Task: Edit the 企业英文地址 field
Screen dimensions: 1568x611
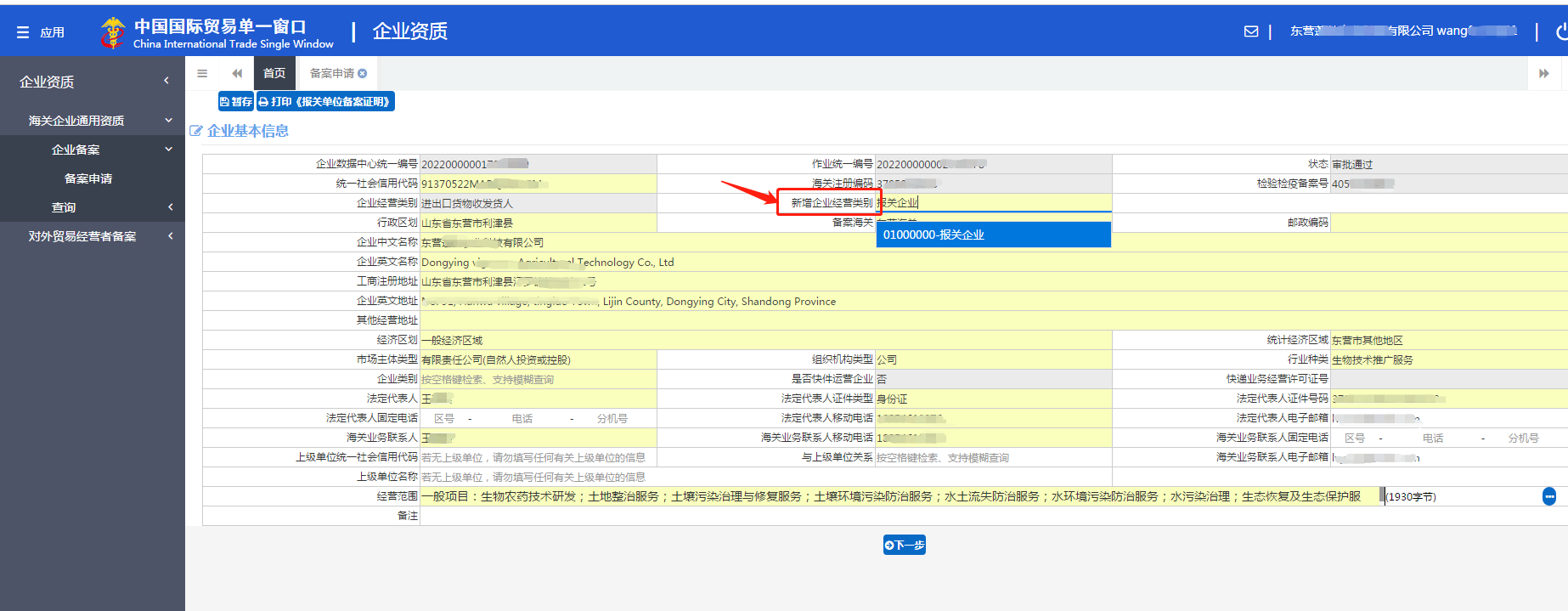Action: 994,301
